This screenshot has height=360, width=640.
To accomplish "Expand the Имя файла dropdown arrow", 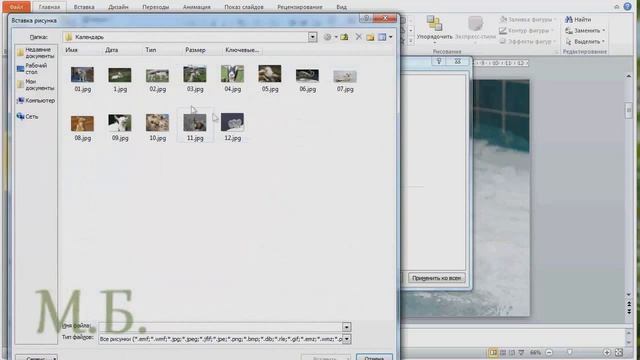I will (x=347, y=327).
